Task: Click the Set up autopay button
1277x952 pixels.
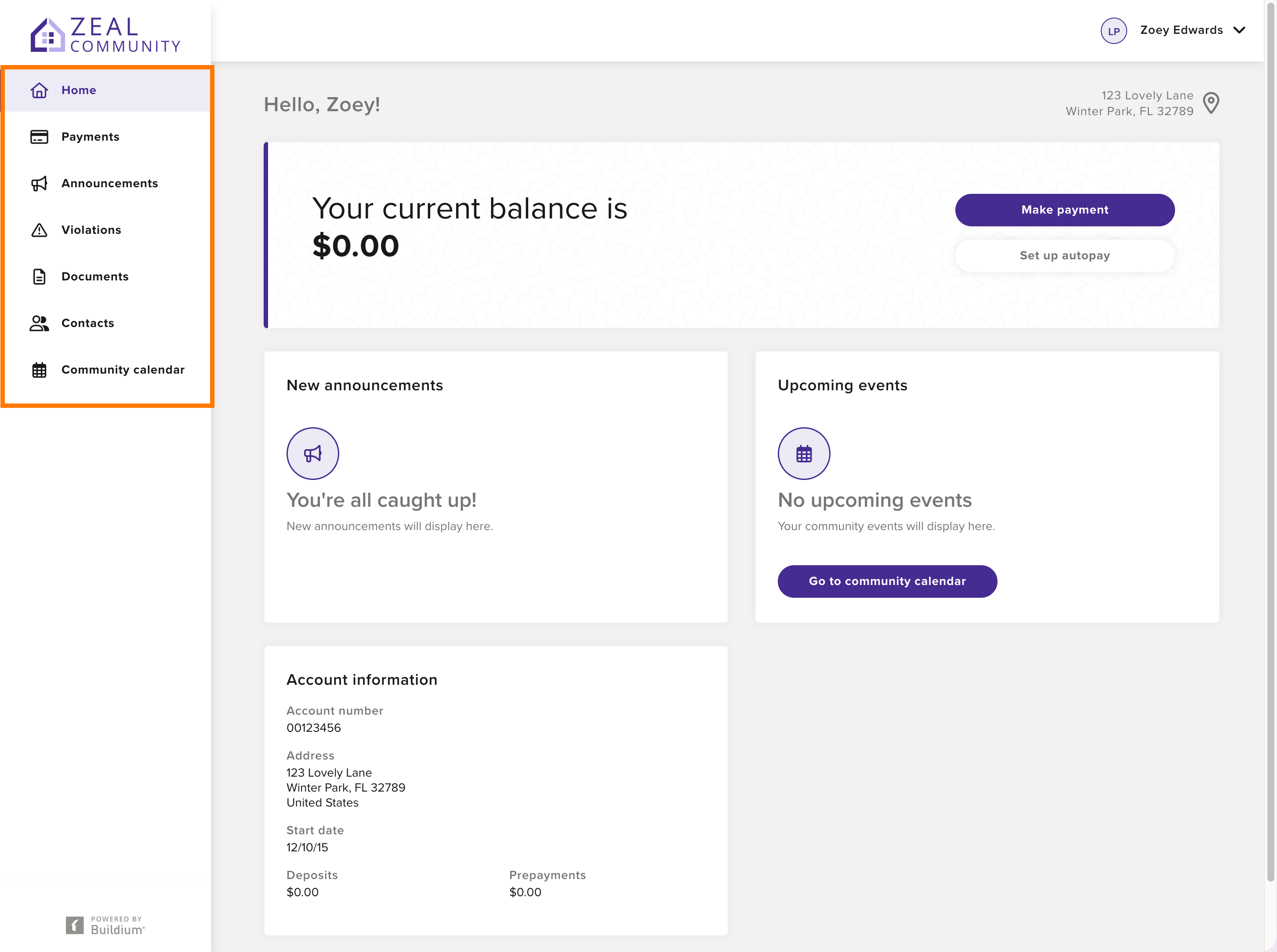Action: [1064, 255]
